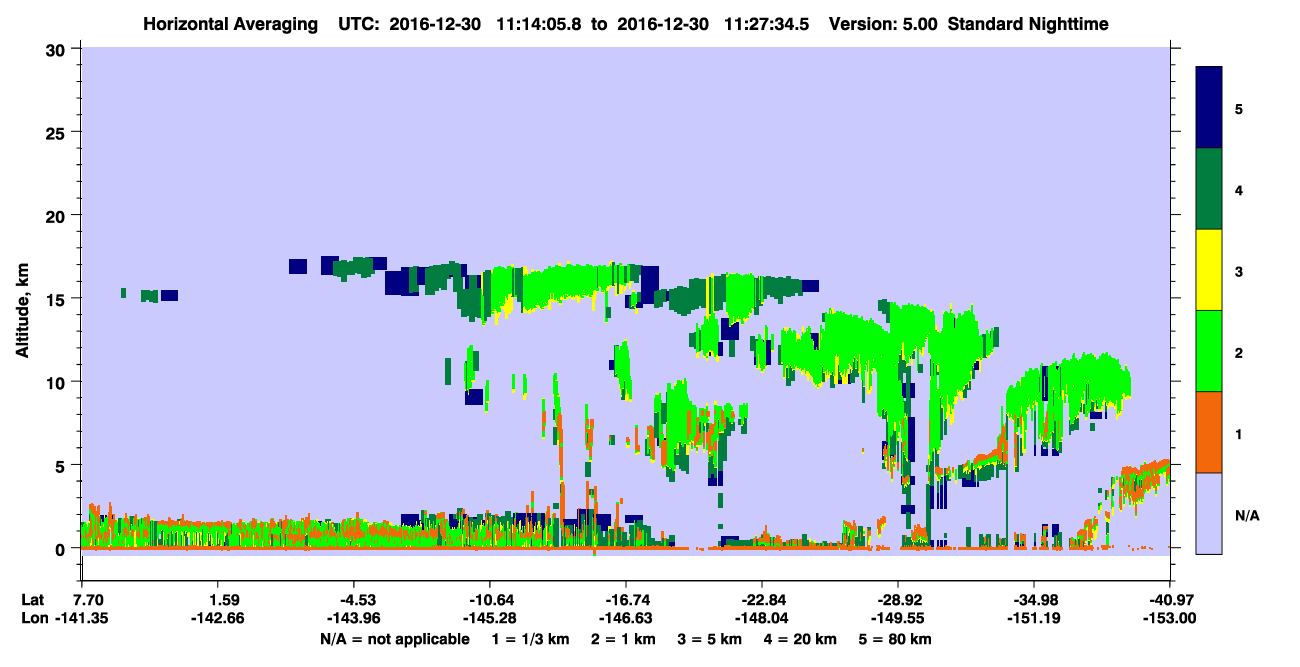Click the latitude value -22.84

click(x=762, y=600)
